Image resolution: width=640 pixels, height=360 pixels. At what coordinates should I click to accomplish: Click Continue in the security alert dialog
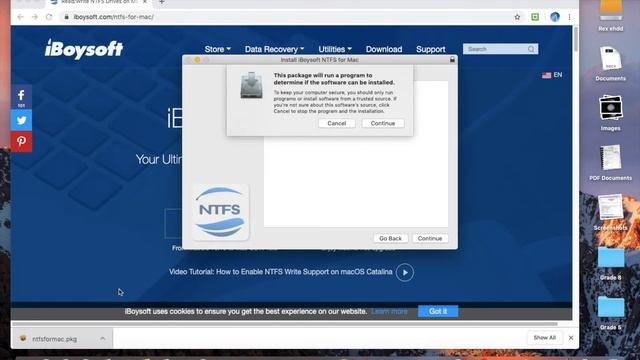pyautogui.click(x=383, y=123)
